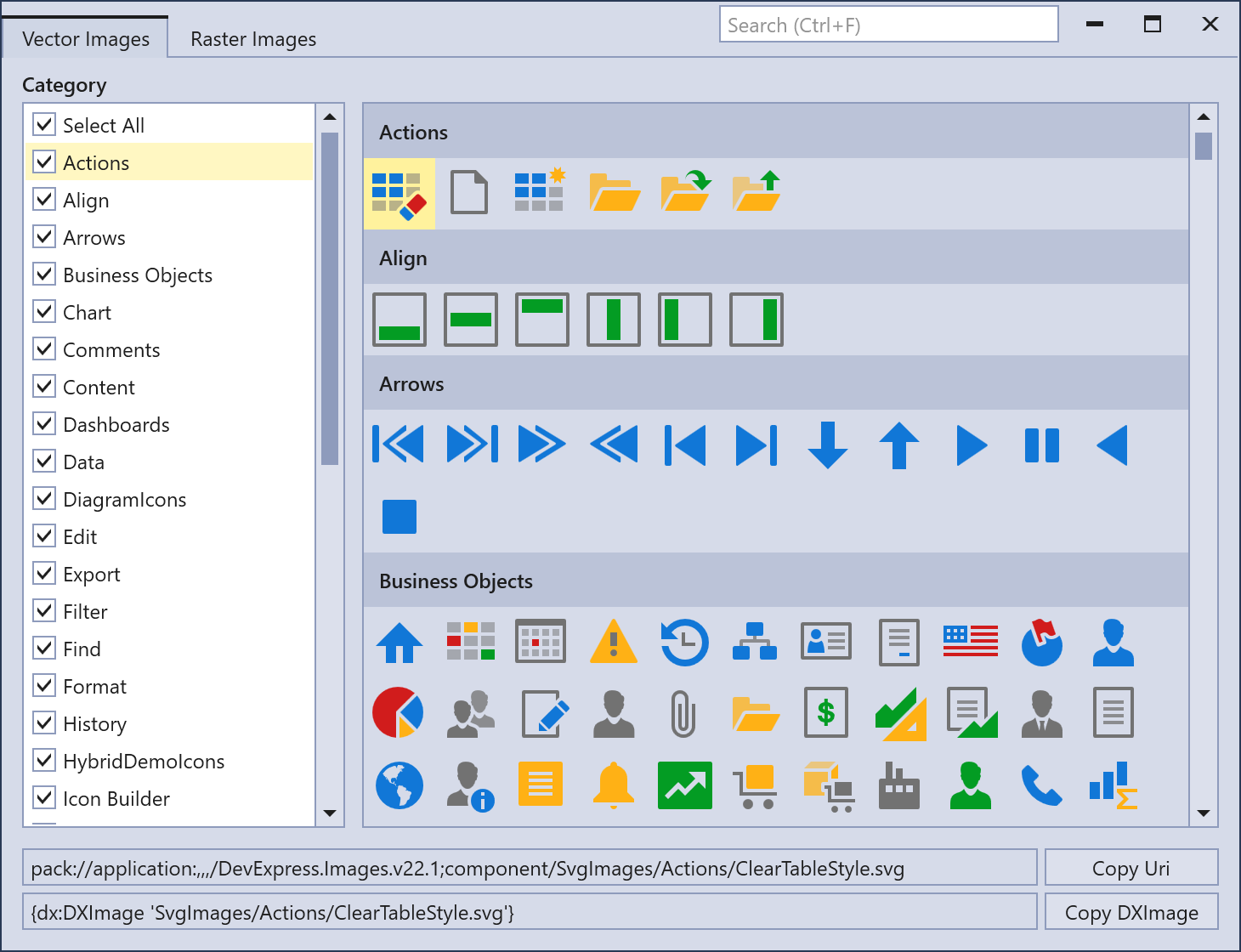Viewport: 1241px width, 952px height.
Task: Toggle the Arrows category checkbox
Action: (44, 237)
